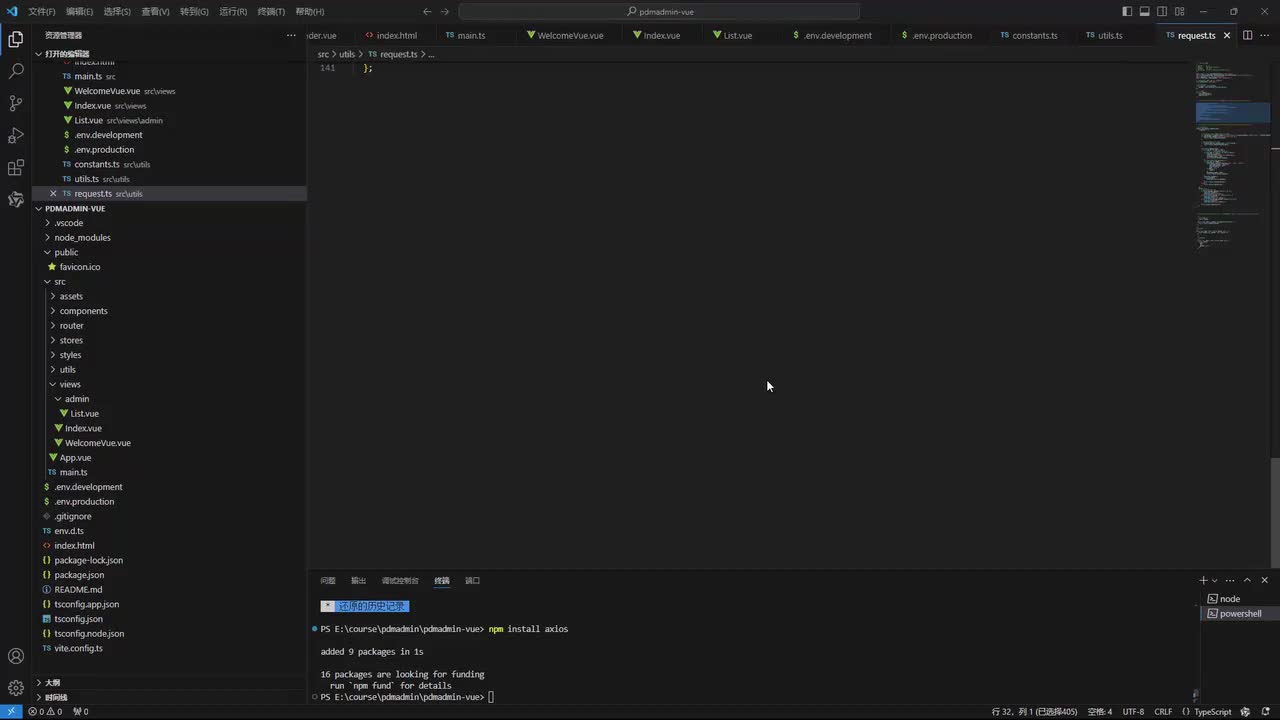The image size is (1280, 720).
Task: Open the Run and Debug view icon
Action: pos(16,136)
